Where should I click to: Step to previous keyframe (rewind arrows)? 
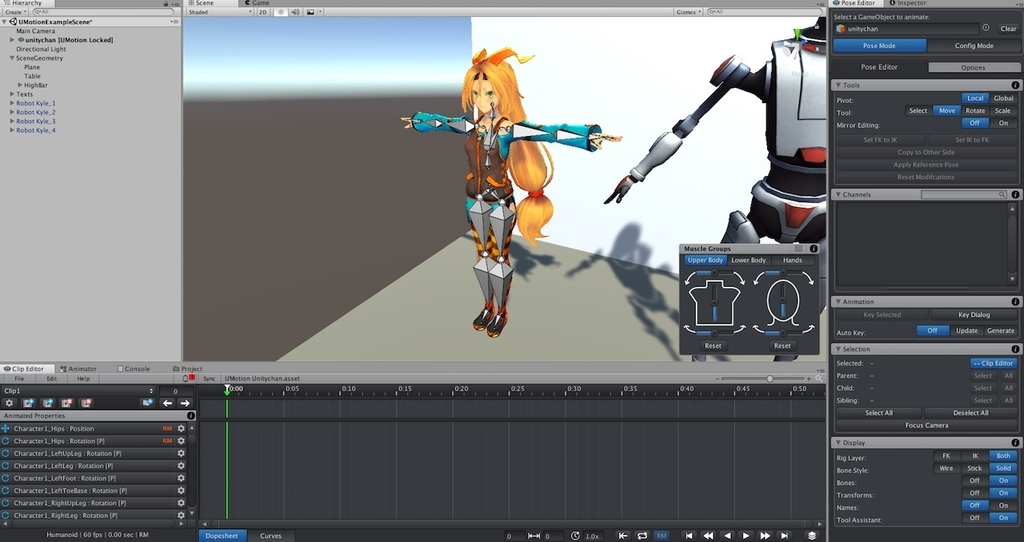708,535
